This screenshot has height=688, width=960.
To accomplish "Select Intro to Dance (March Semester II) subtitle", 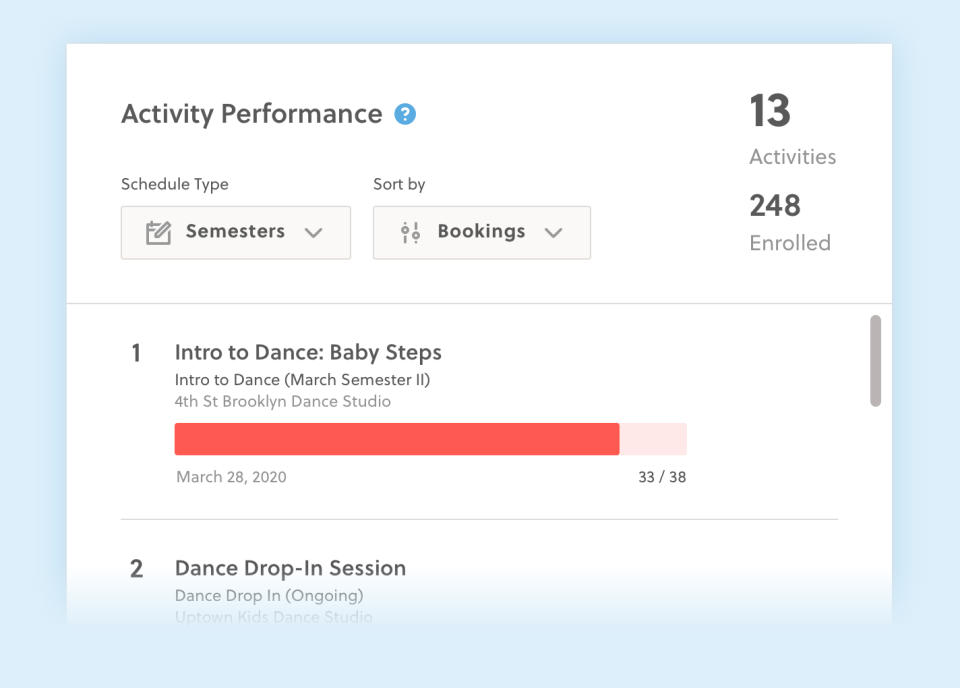I will click(x=302, y=380).
